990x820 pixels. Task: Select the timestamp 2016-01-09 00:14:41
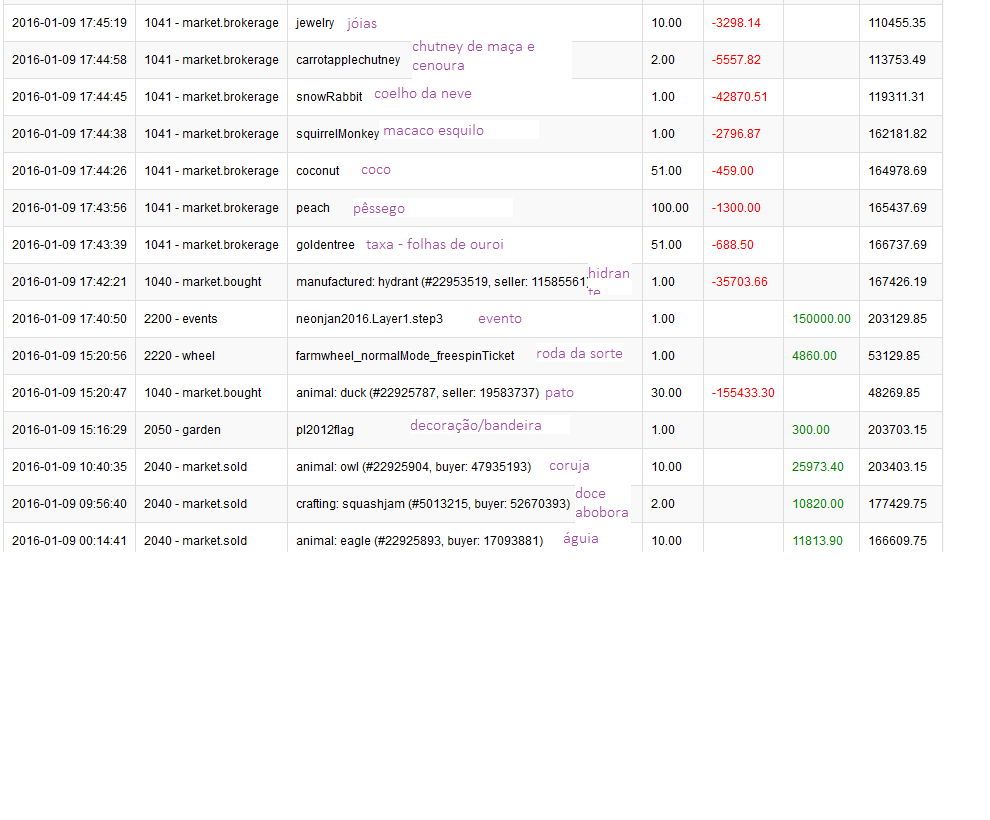69,541
